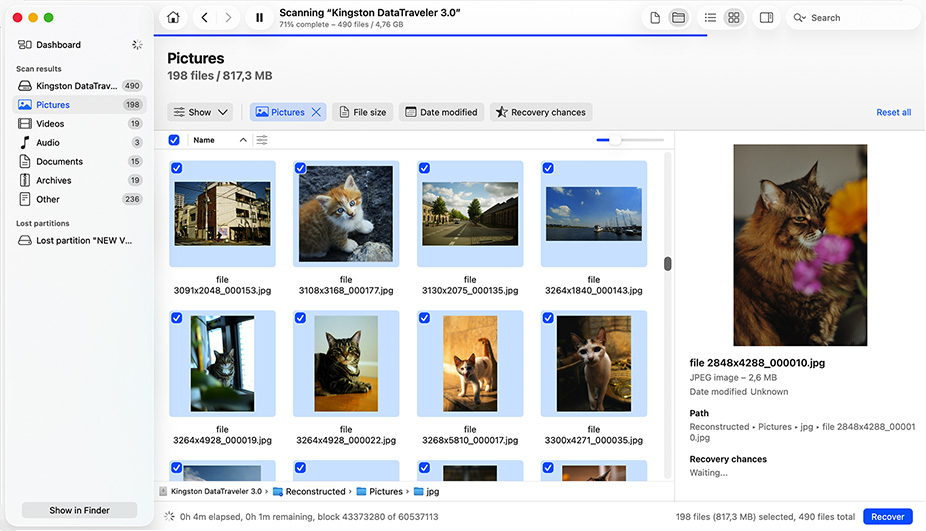Uncheck file 3300x4271_000035.jpg checkbox

[x=548, y=318]
